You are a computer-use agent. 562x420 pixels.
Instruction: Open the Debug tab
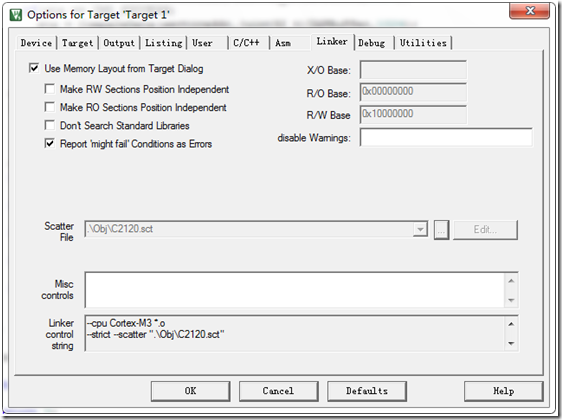tap(371, 43)
